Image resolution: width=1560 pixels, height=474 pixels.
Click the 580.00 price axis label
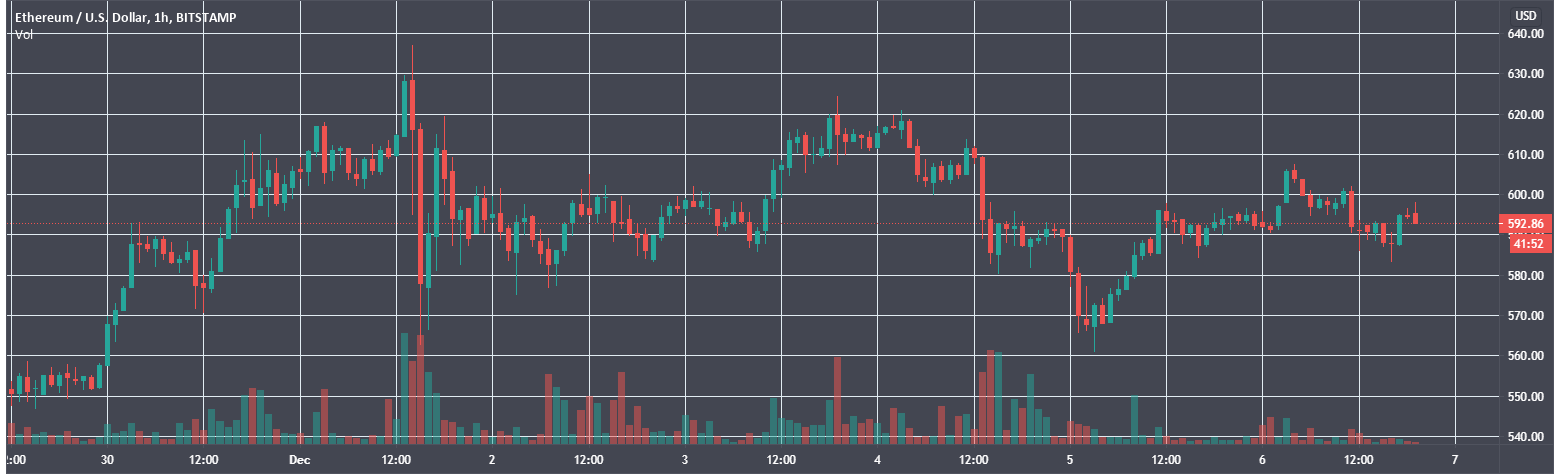coord(1526,276)
